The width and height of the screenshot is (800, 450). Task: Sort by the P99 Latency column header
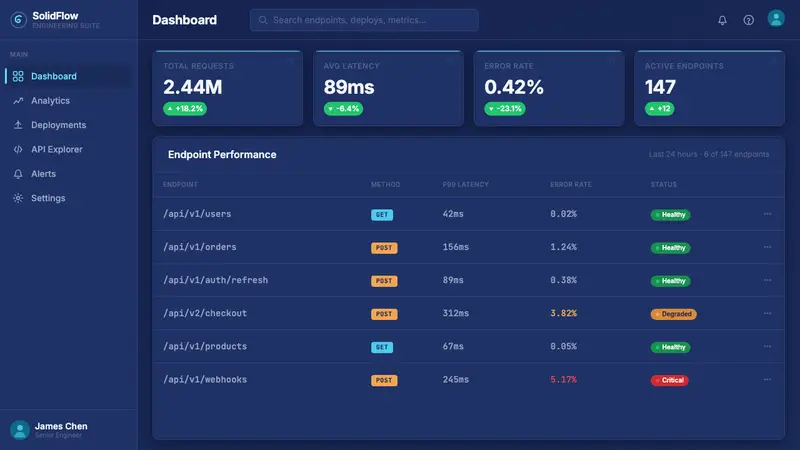(466, 185)
